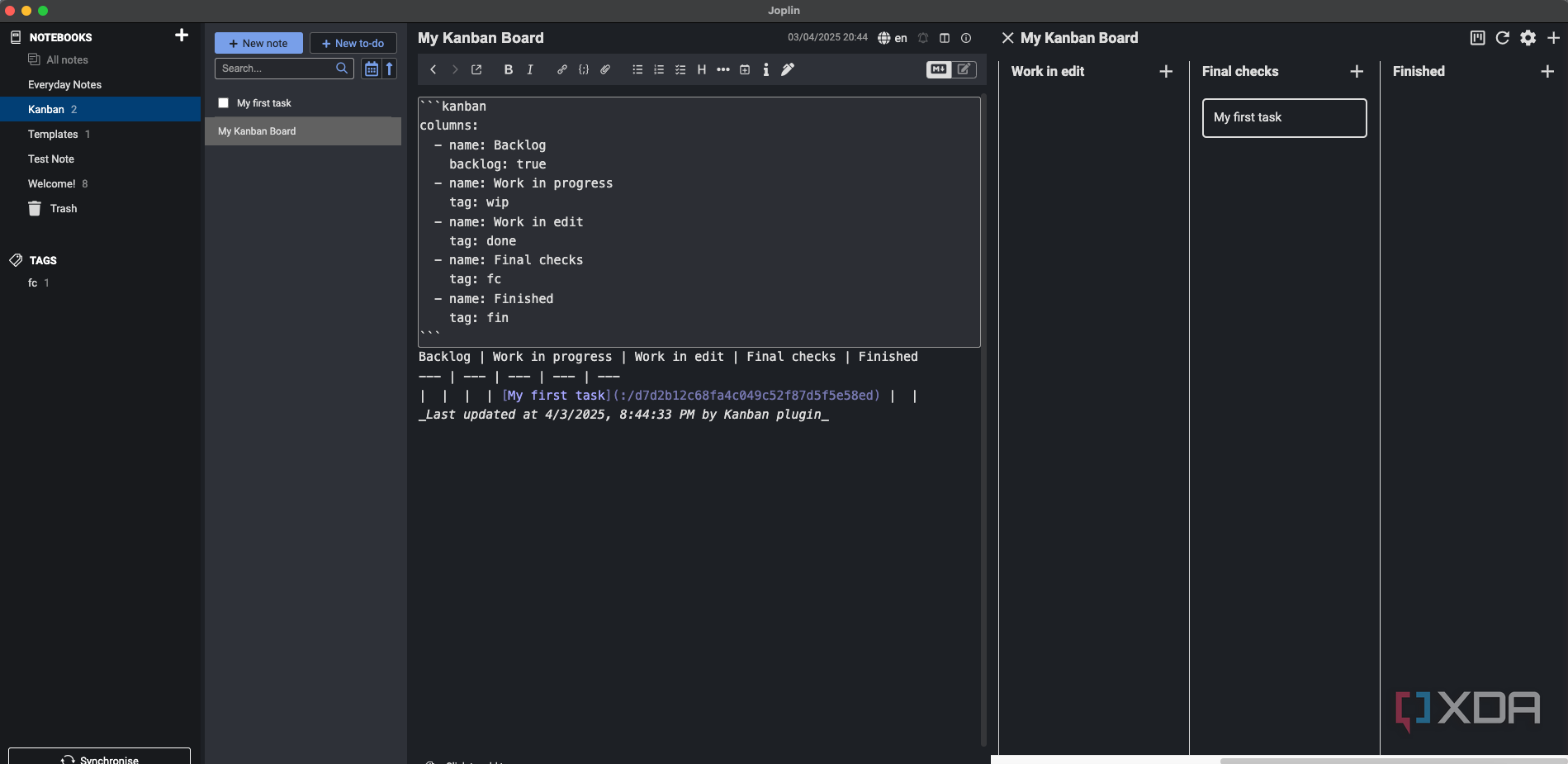The height and width of the screenshot is (764, 1568).
Task: Add a new notebook with plus icon
Action: 182,36
